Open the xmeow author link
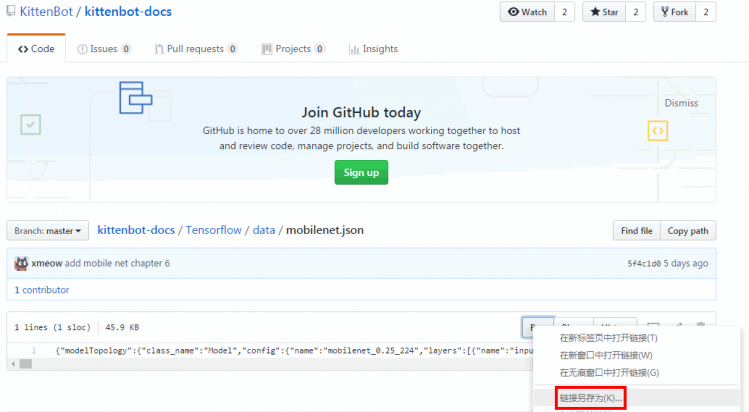The width and height of the screenshot is (749, 412). click(x=47, y=263)
